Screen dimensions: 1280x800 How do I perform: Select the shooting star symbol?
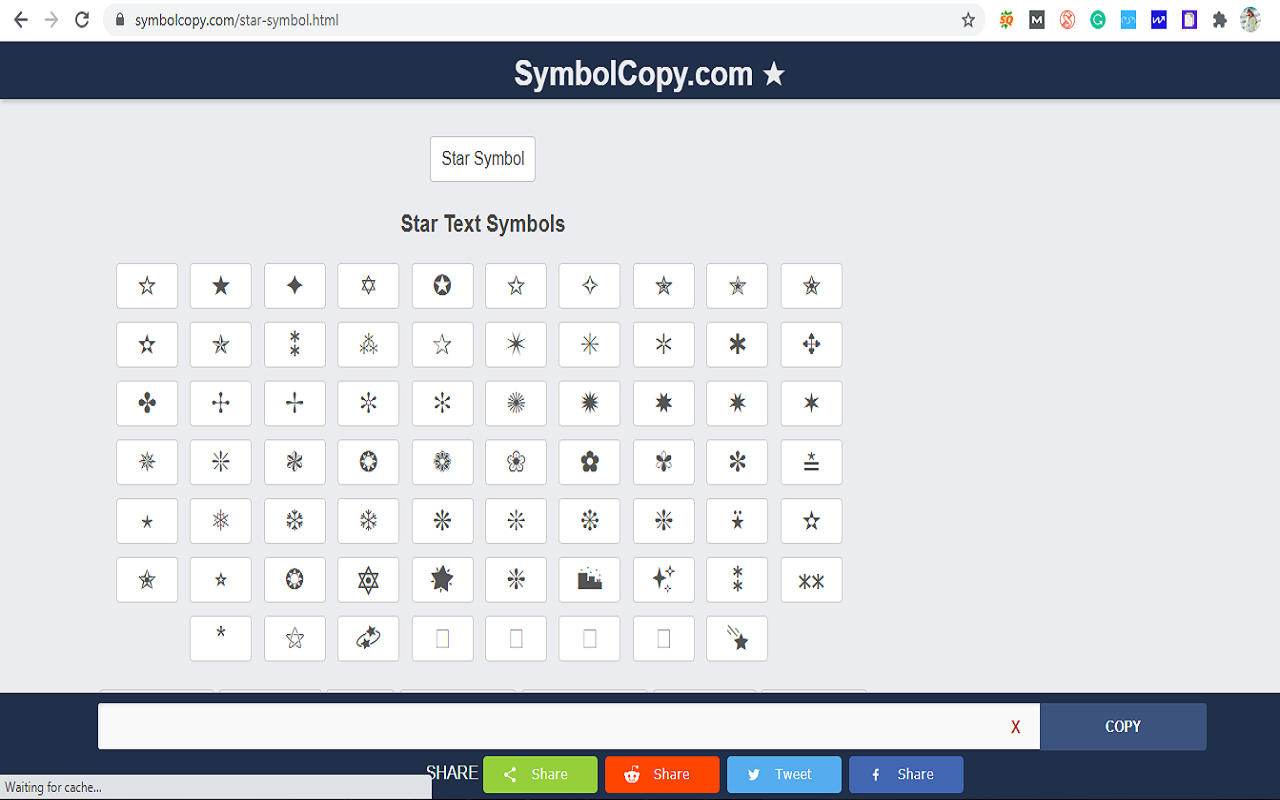737,638
